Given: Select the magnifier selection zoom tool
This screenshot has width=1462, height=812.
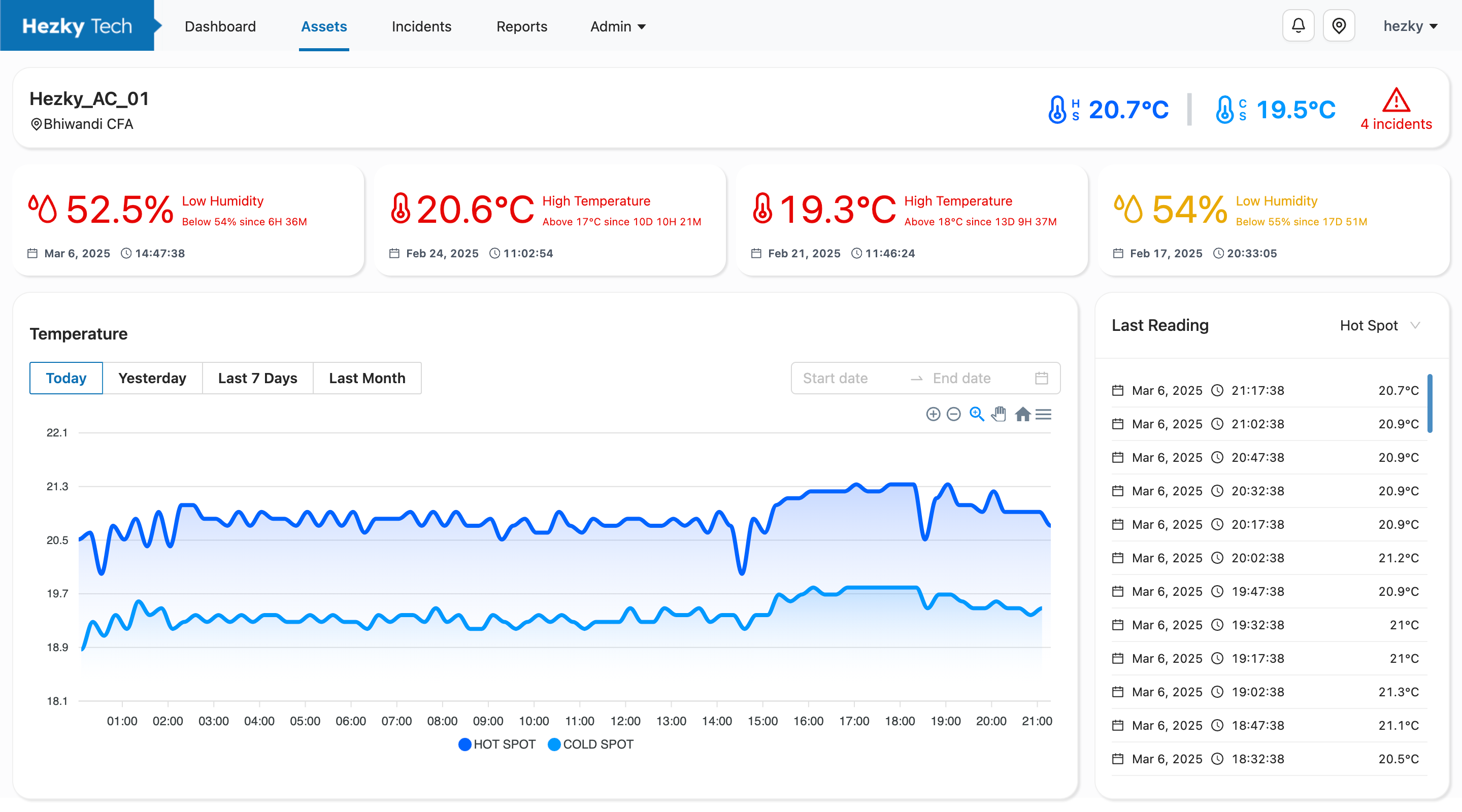Looking at the screenshot, I should [x=976, y=414].
